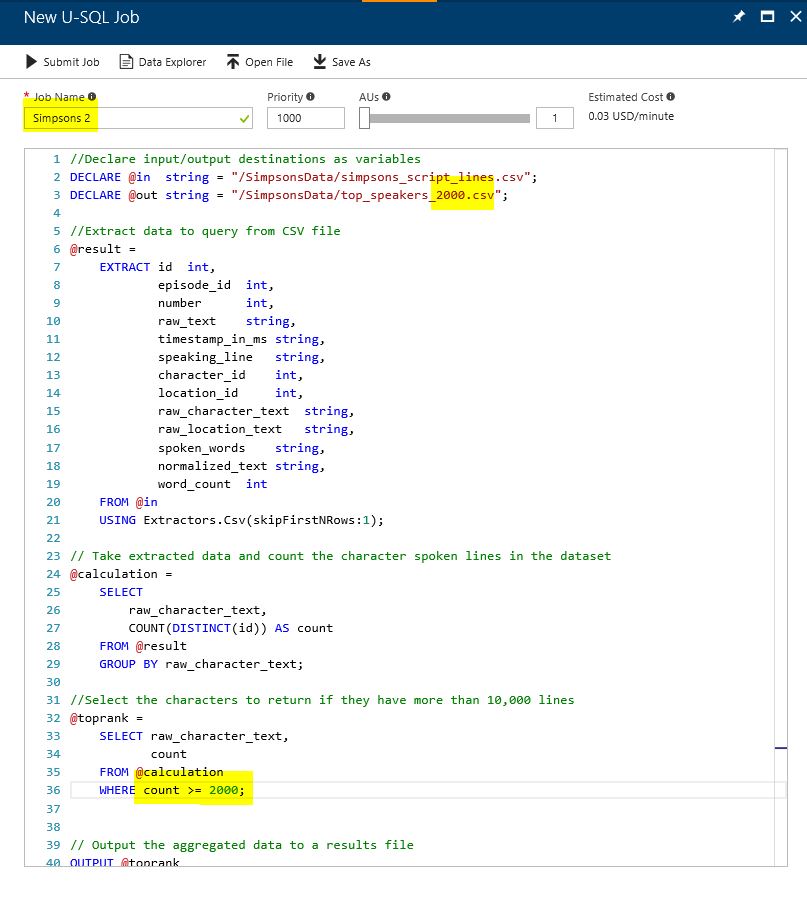Click 'WHERE count >= 2000;' on line 36
This screenshot has height=912, width=807.
pyautogui.click(x=172, y=790)
